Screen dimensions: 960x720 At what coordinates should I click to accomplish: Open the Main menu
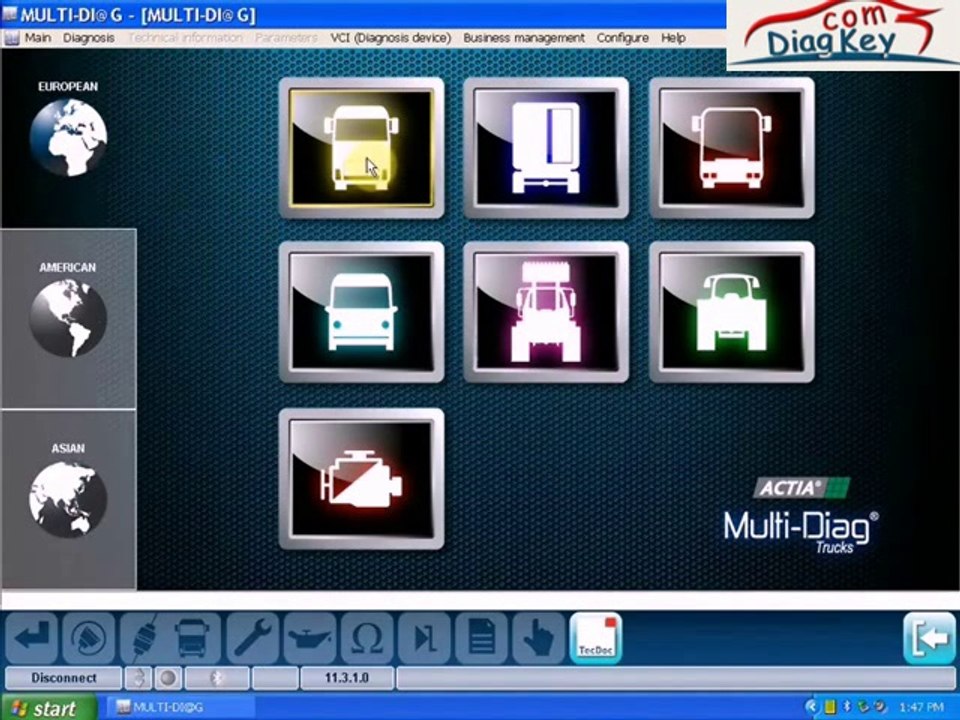tap(37, 38)
